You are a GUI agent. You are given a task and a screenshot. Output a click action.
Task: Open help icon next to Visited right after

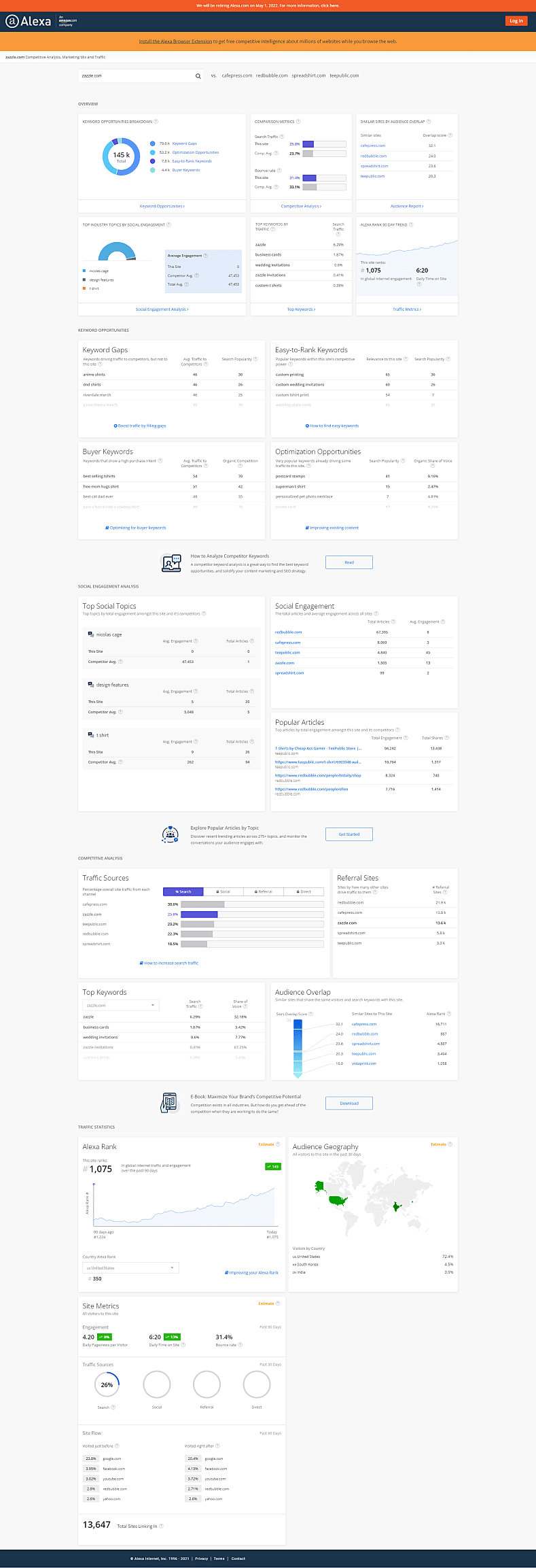(217, 1446)
